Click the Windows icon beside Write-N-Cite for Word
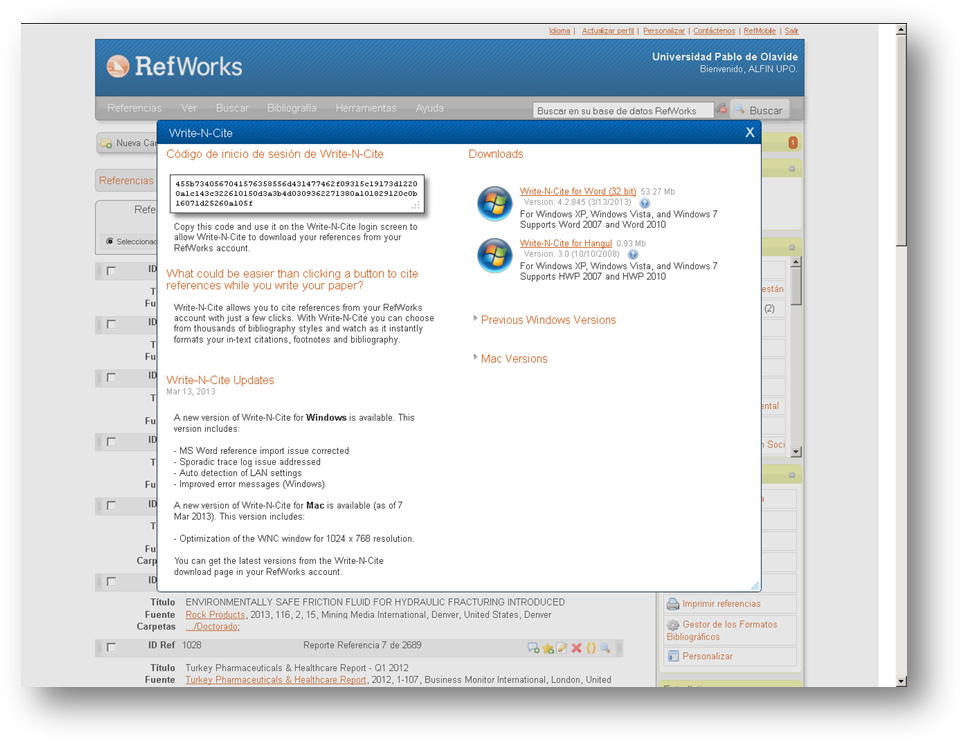This screenshot has width=962, height=742. pyautogui.click(x=494, y=204)
